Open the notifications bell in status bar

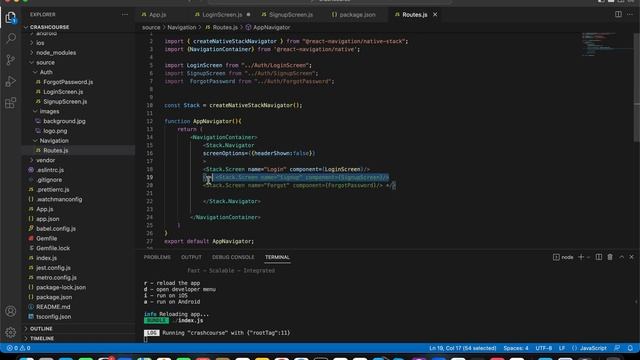tap(630, 348)
